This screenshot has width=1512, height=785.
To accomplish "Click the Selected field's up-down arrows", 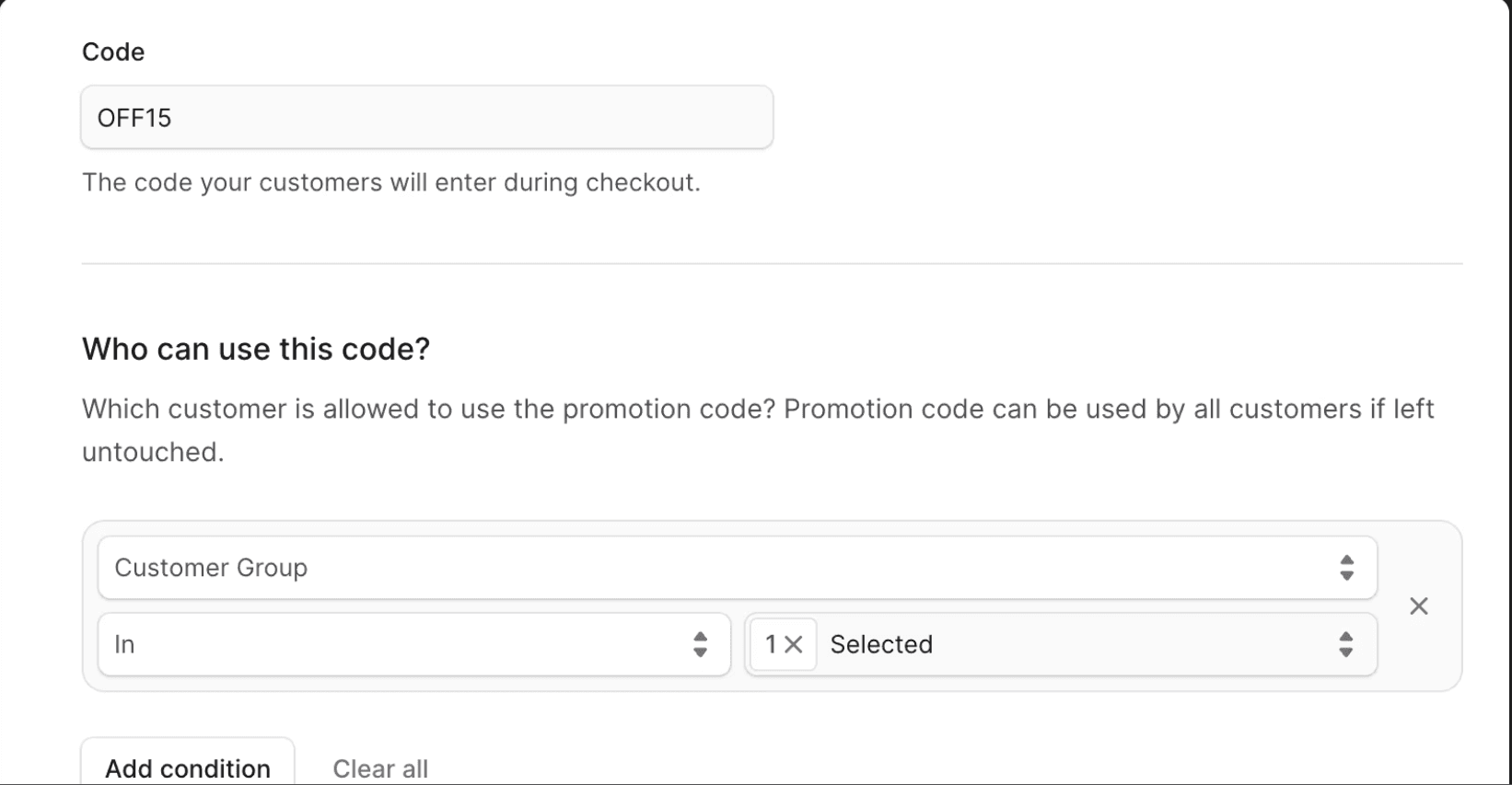I will pyautogui.click(x=1346, y=644).
